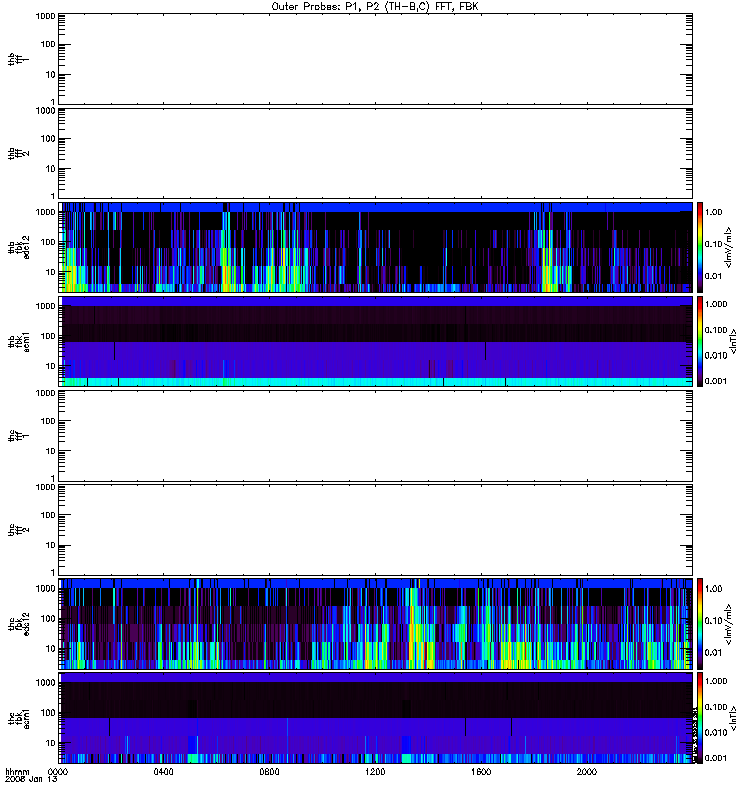The image size is (750, 800).
Task: Click the 'thb fff 1' y-axis label
Action: pyautogui.click(x=19, y=59)
